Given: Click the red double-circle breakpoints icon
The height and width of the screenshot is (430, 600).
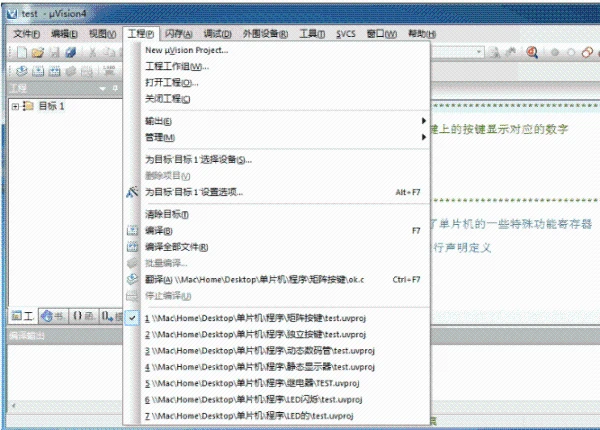Looking at the screenshot, I should point(587,52).
